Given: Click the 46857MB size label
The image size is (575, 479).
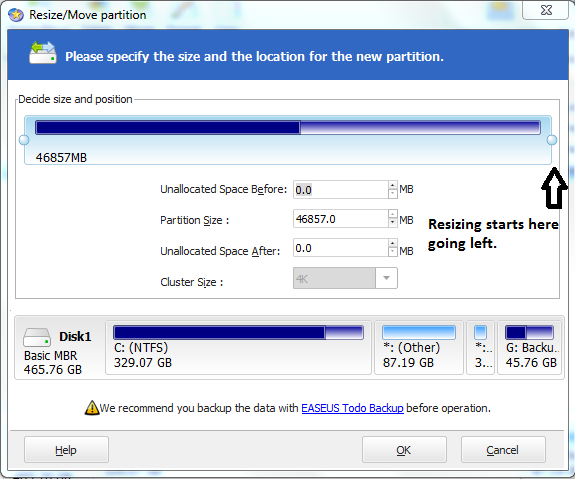Looking at the screenshot, I should pyautogui.click(x=61, y=158).
